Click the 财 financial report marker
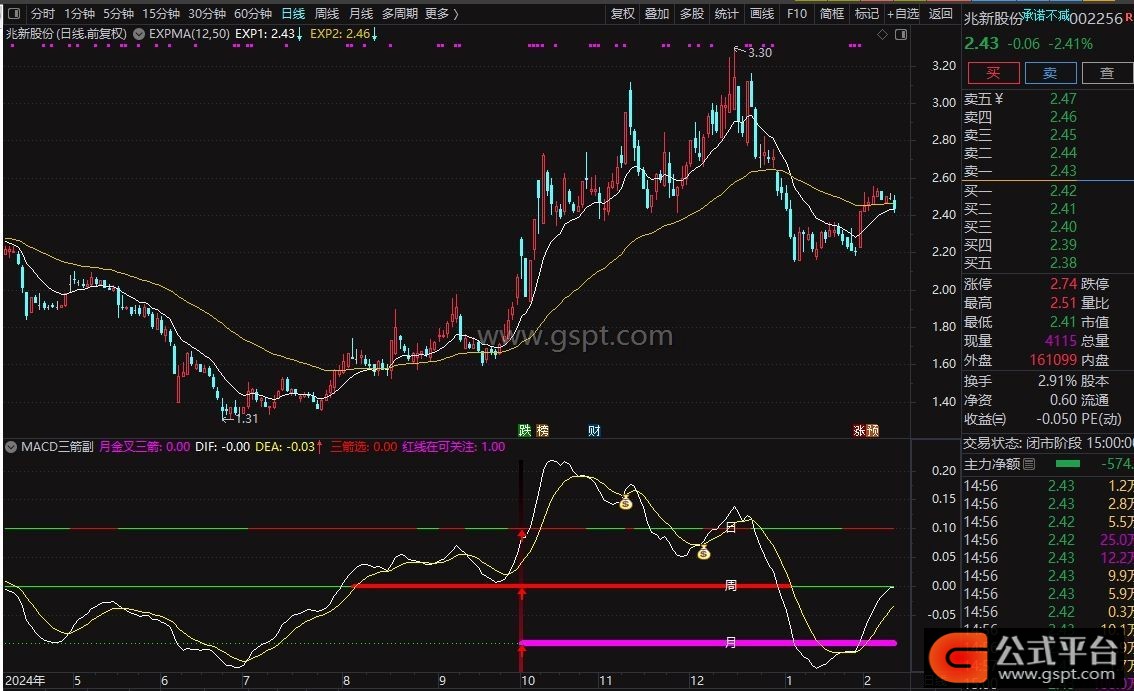The width and height of the screenshot is (1134, 691). tap(594, 431)
